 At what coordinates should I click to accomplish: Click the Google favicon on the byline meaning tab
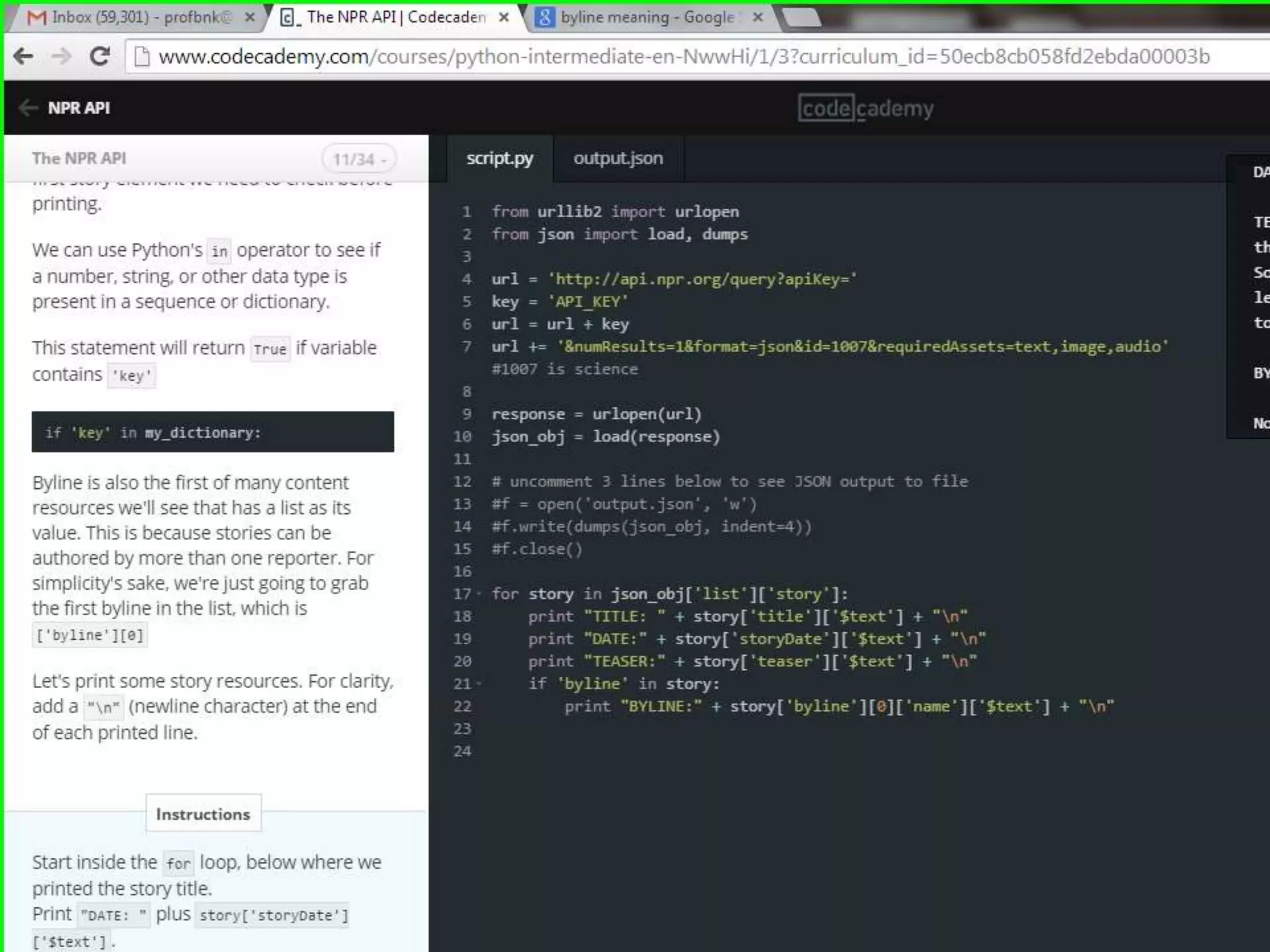pos(544,17)
